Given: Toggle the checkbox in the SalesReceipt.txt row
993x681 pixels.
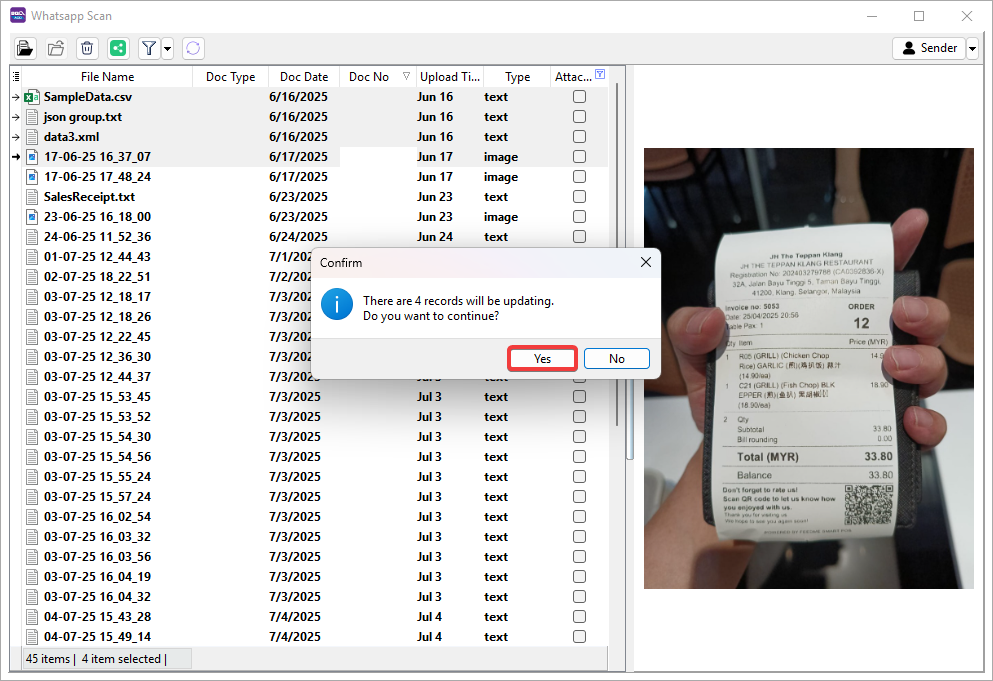Looking at the screenshot, I should click(x=579, y=197).
